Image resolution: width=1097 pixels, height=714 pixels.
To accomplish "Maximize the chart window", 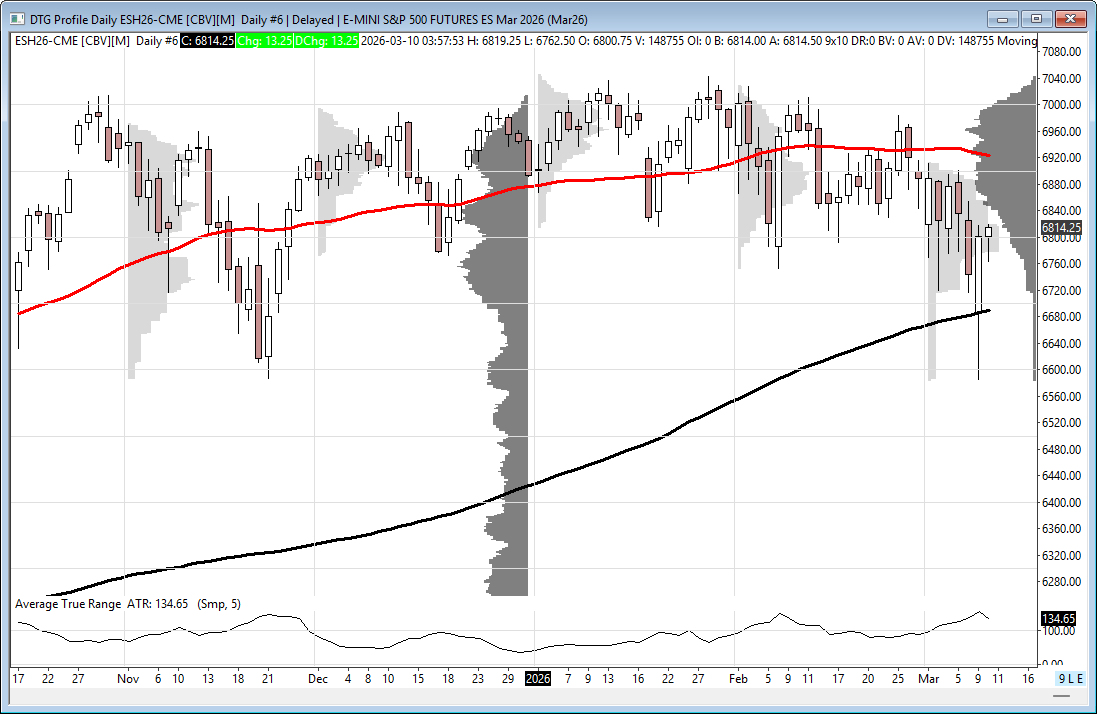I will (1036, 18).
